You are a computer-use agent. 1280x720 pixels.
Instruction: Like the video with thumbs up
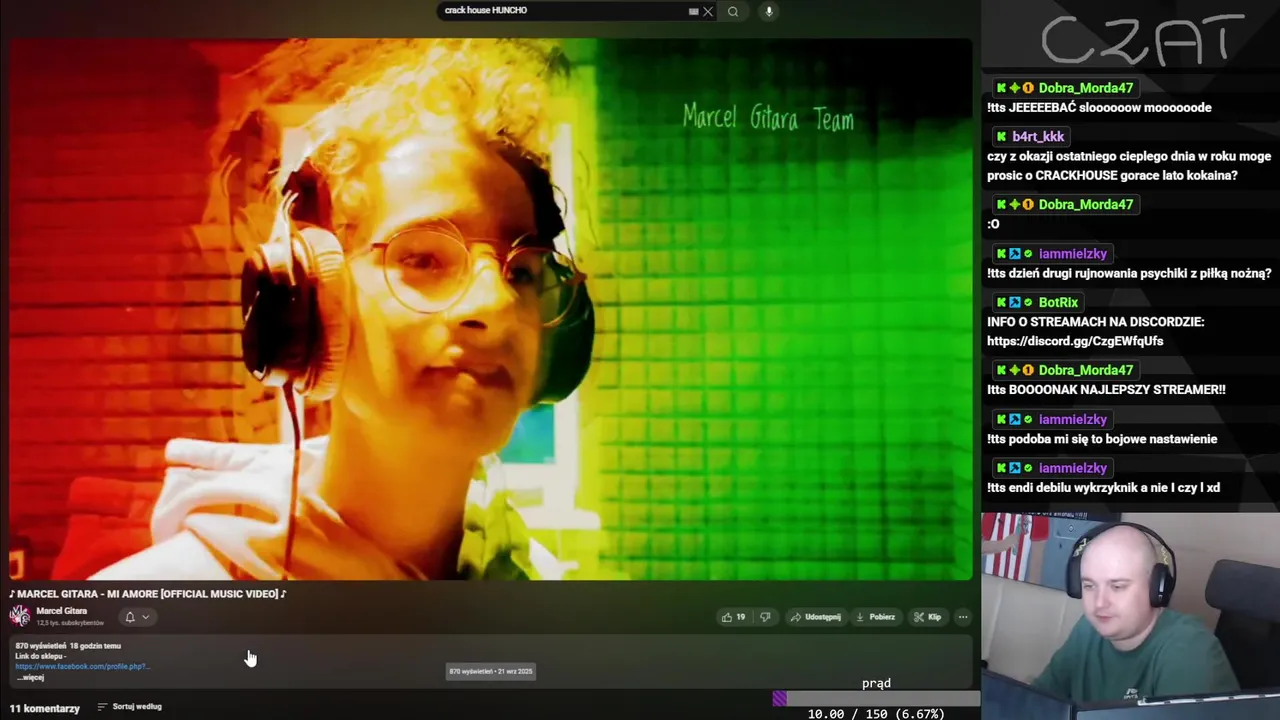click(733, 617)
